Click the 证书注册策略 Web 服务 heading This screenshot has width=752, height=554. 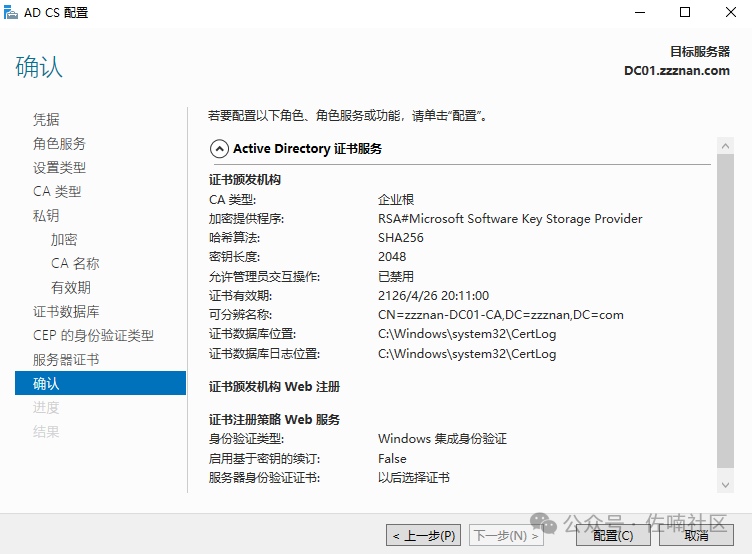(x=274, y=420)
